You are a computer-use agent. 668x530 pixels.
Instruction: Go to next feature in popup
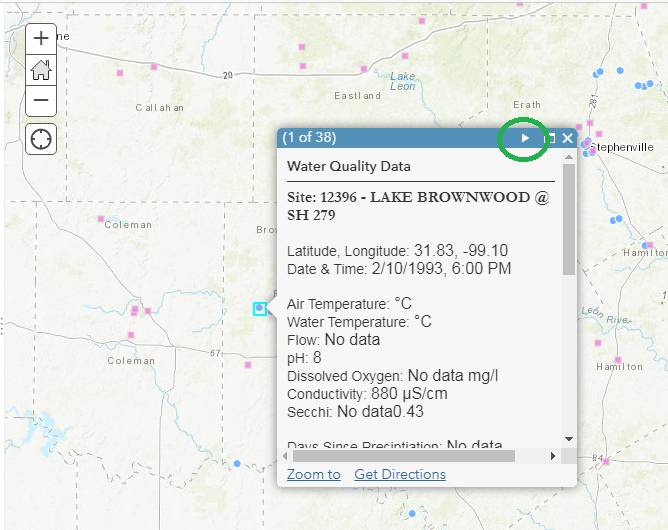click(x=525, y=138)
